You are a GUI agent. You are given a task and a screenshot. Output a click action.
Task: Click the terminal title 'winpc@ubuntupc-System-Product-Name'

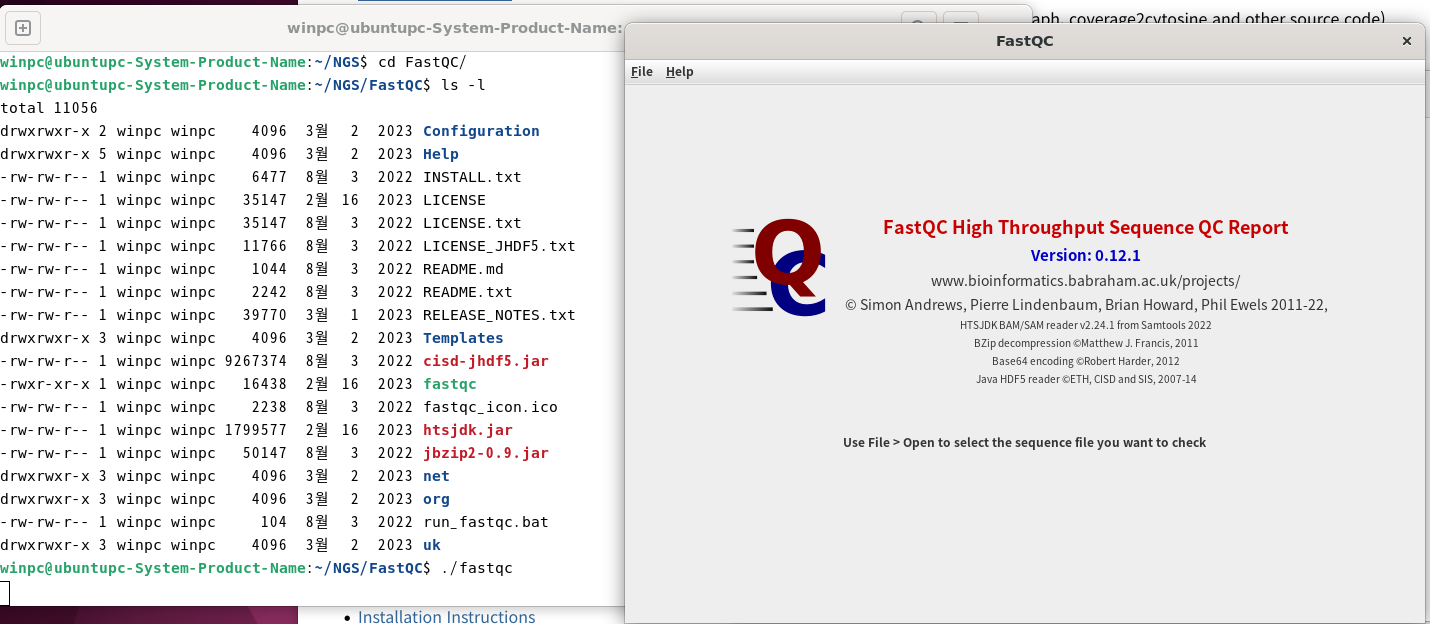point(455,28)
